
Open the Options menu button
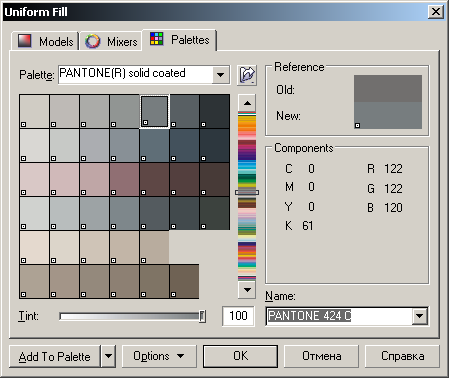(159, 356)
